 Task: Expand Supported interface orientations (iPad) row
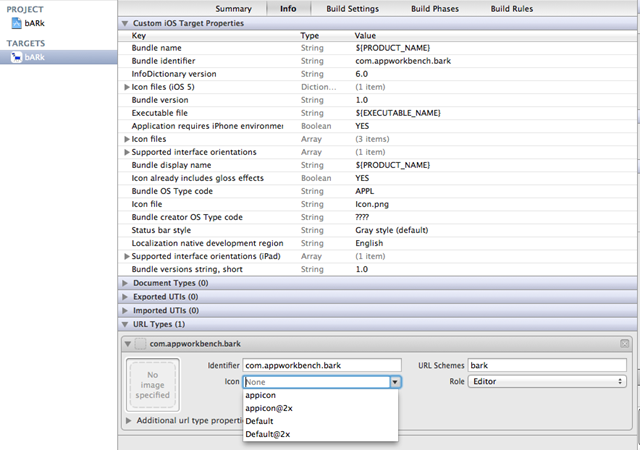(126, 256)
